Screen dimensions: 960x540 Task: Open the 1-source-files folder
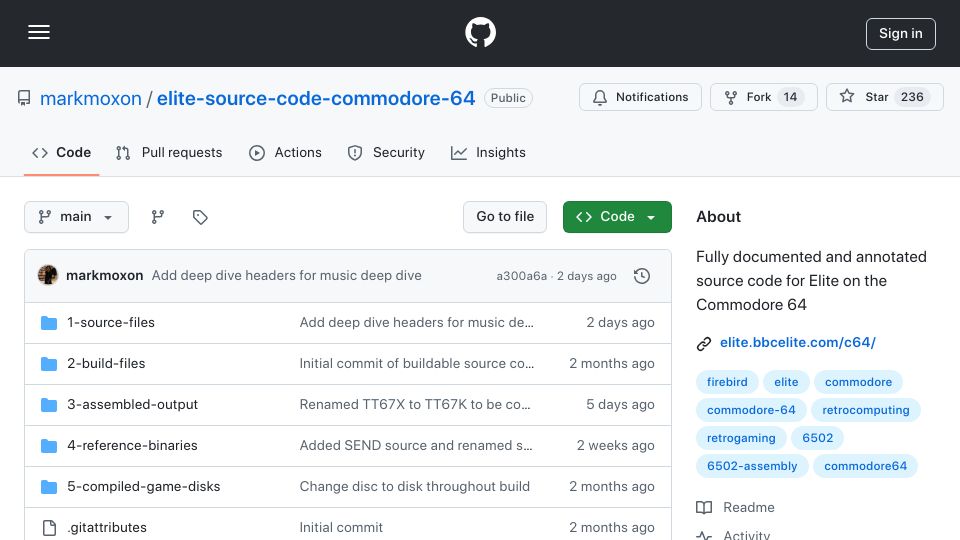111,323
